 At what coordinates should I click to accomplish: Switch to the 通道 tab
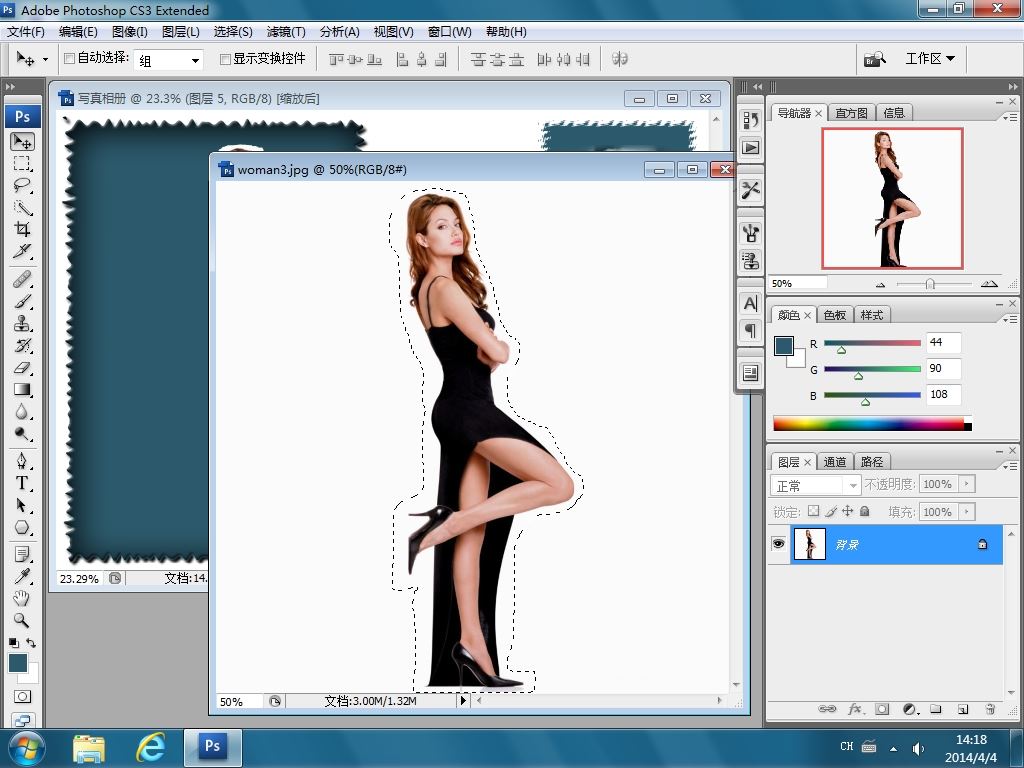pyautogui.click(x=834, y=462)
